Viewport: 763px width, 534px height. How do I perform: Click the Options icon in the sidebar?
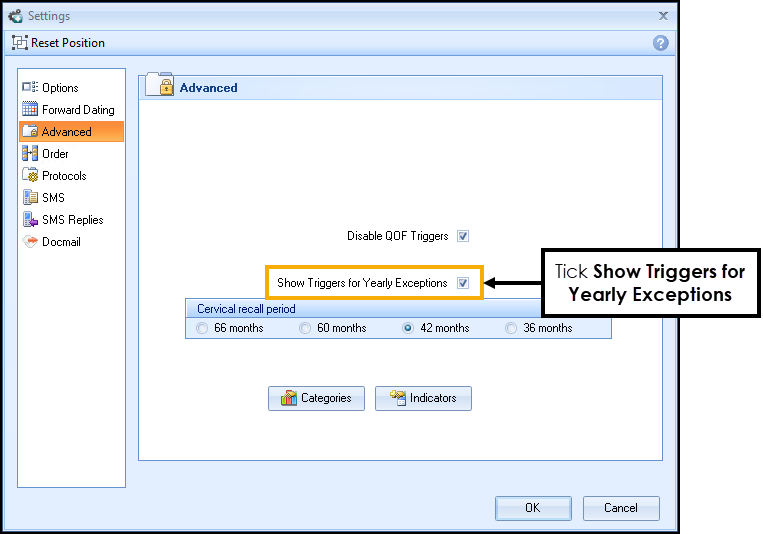point(30,88)
